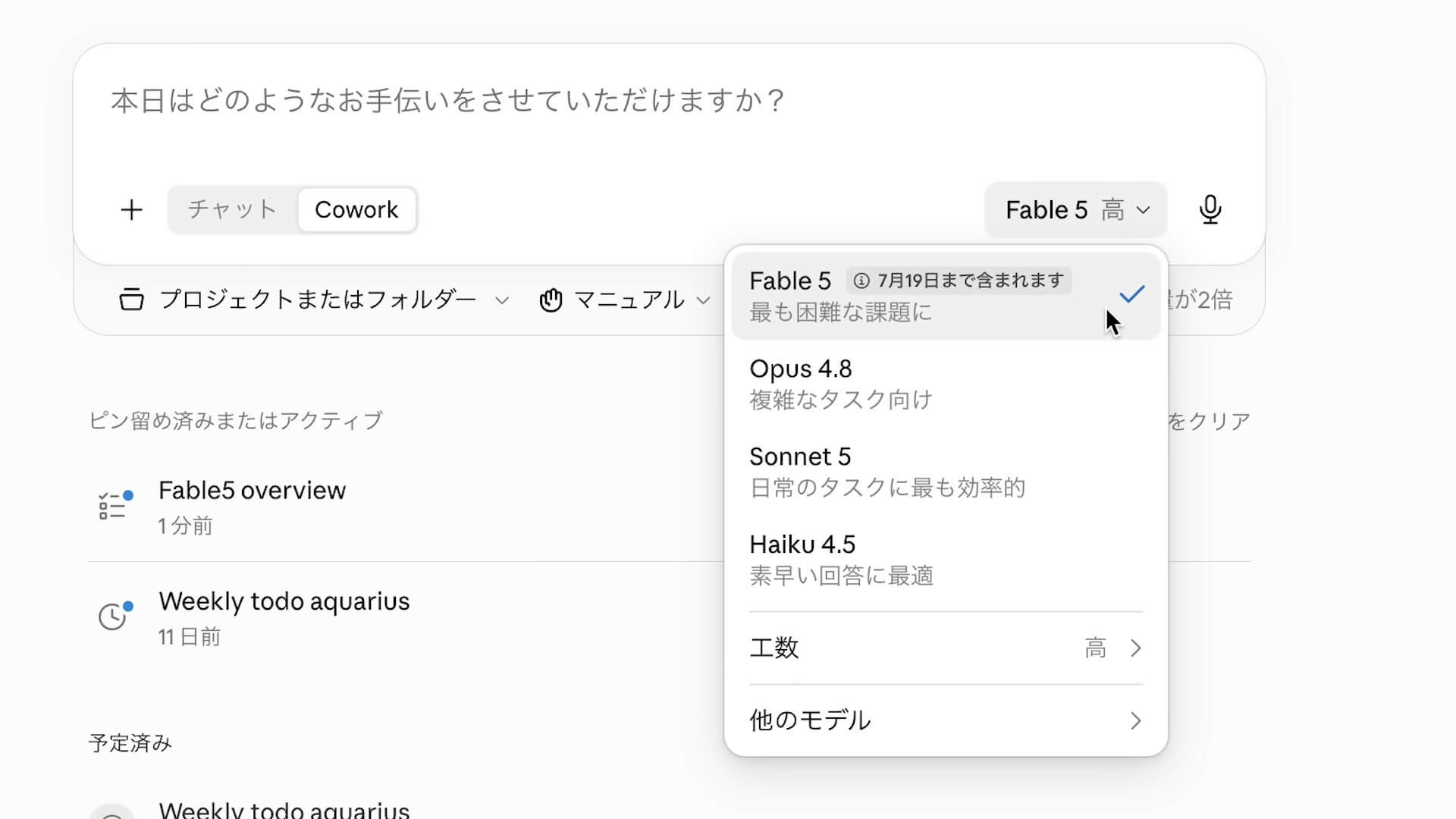The image size is (1456, 819).
Task: Click the 最も困難な課題に description text
Action: point(840,312)
